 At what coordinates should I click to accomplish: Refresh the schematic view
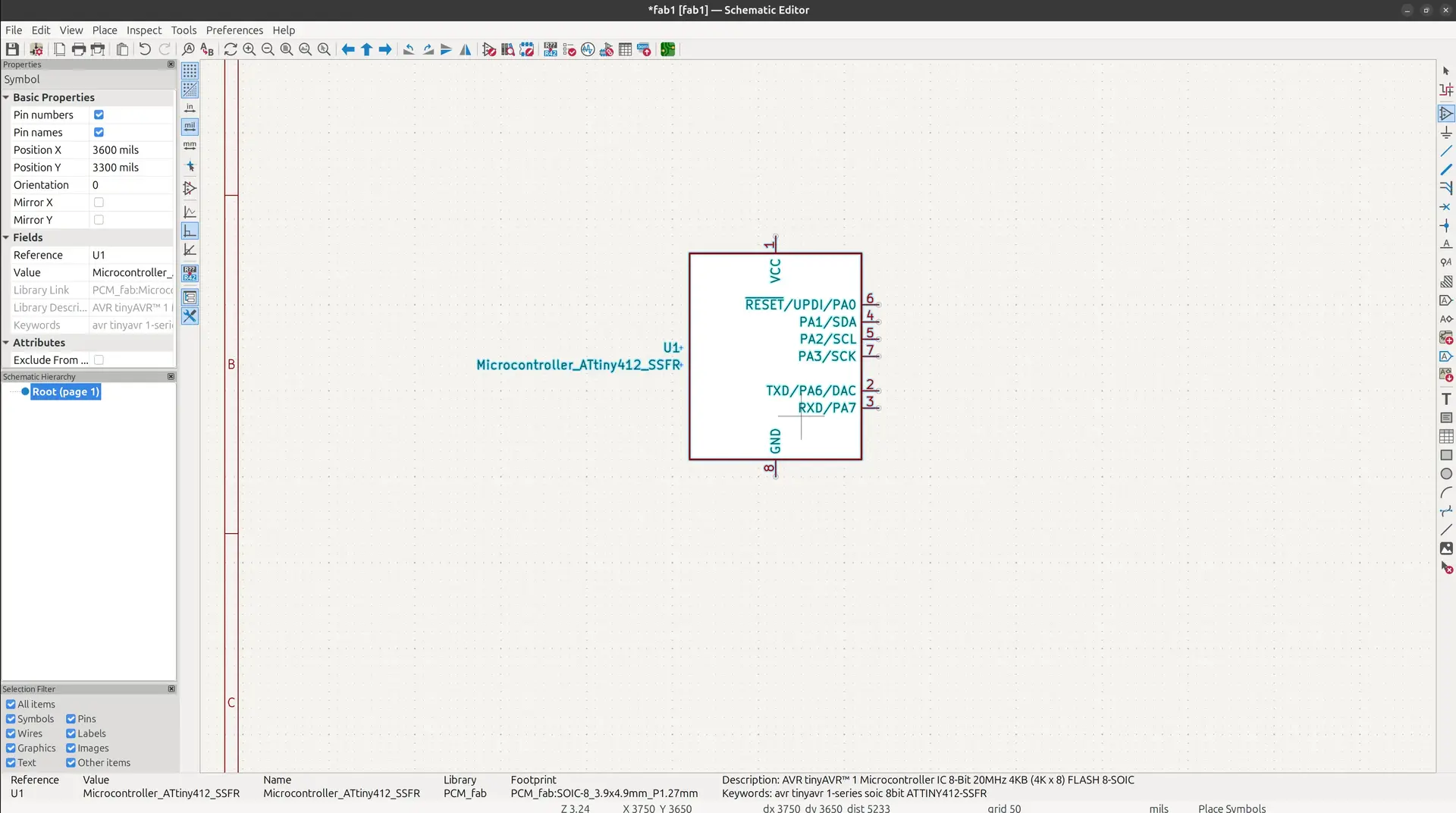click(231, 49)
